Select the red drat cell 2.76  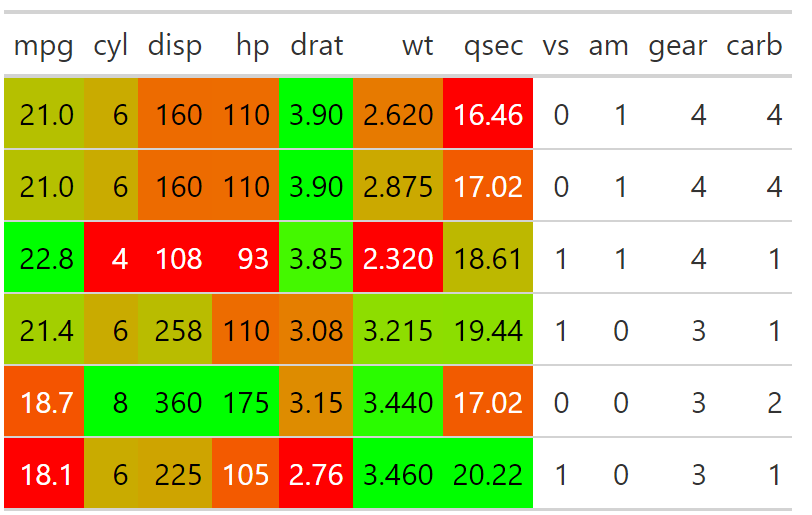316,474
